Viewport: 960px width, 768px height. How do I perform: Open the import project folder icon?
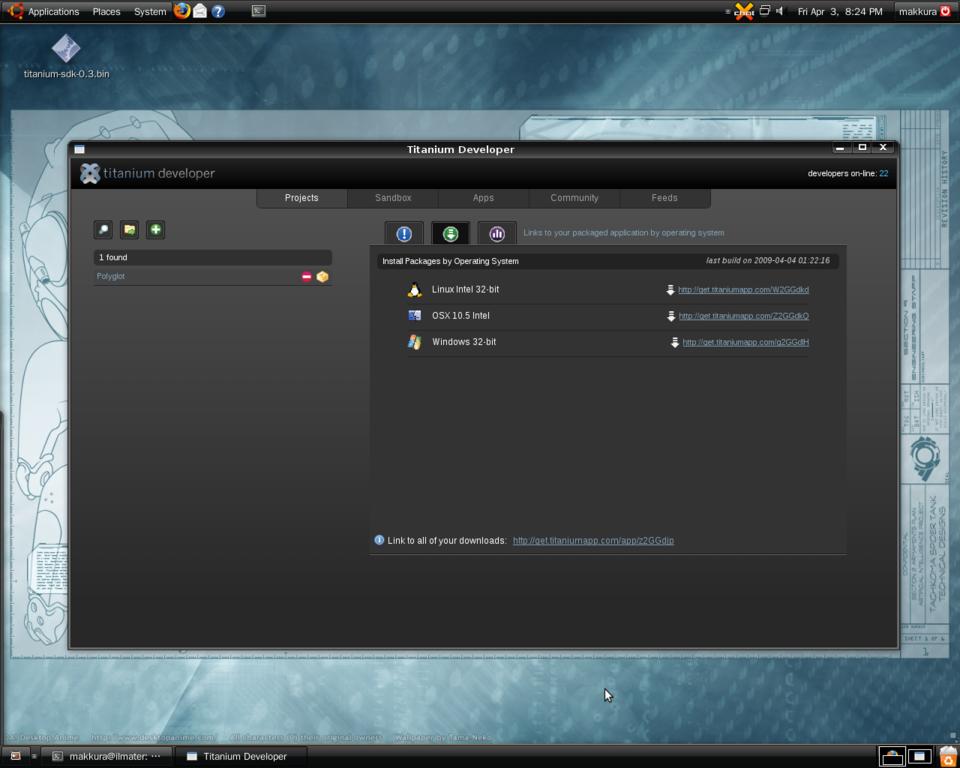(x=129, y=230)
